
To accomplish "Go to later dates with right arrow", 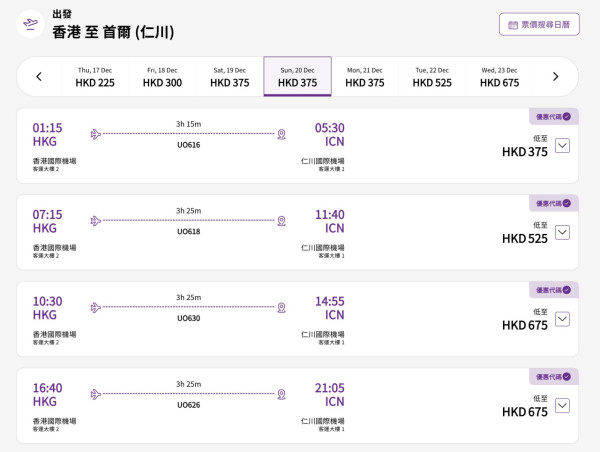I will 556,77.
